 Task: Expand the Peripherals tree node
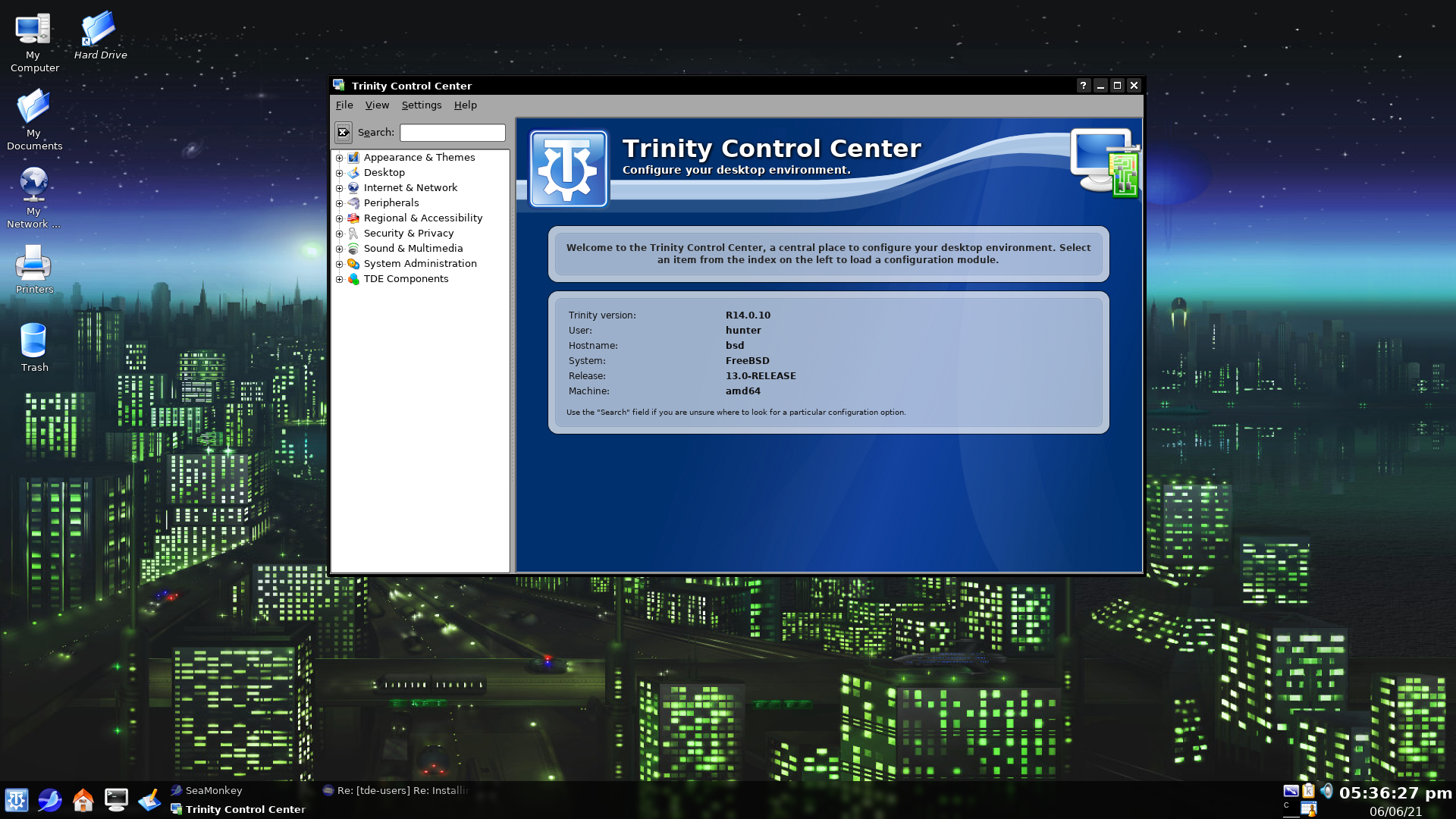coord(340,203)
